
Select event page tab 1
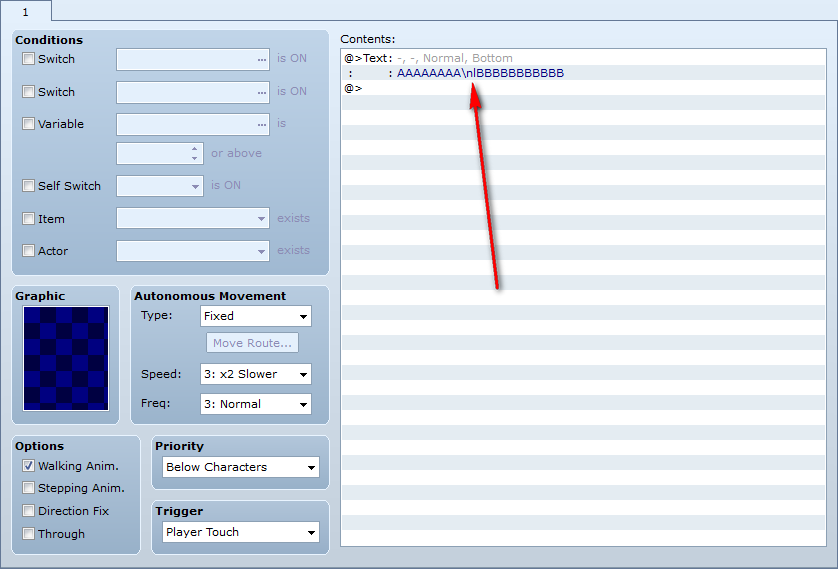26,12
